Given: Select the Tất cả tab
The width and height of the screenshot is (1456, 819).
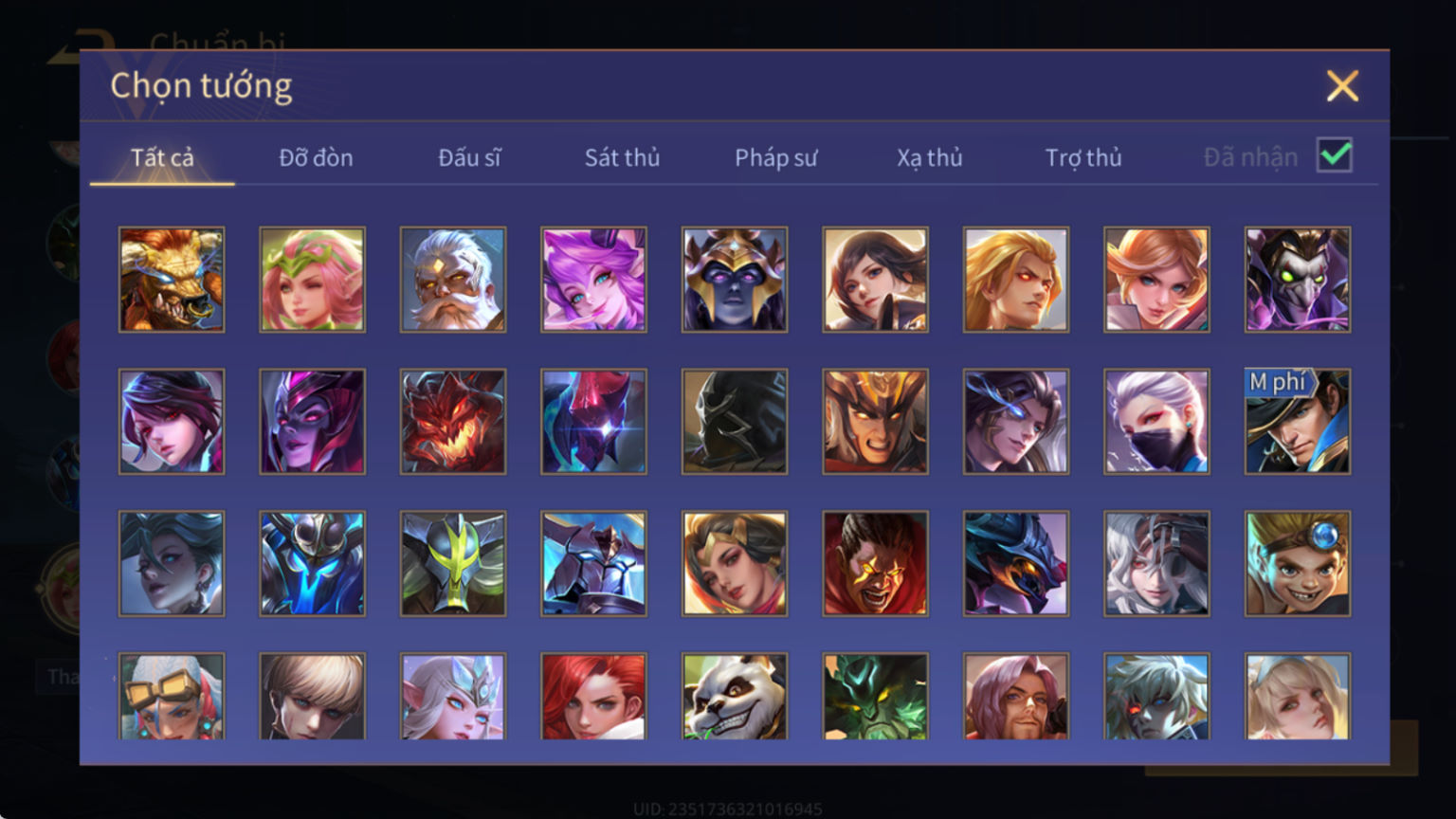Looking at the screenshot, I should pos(162,157).
